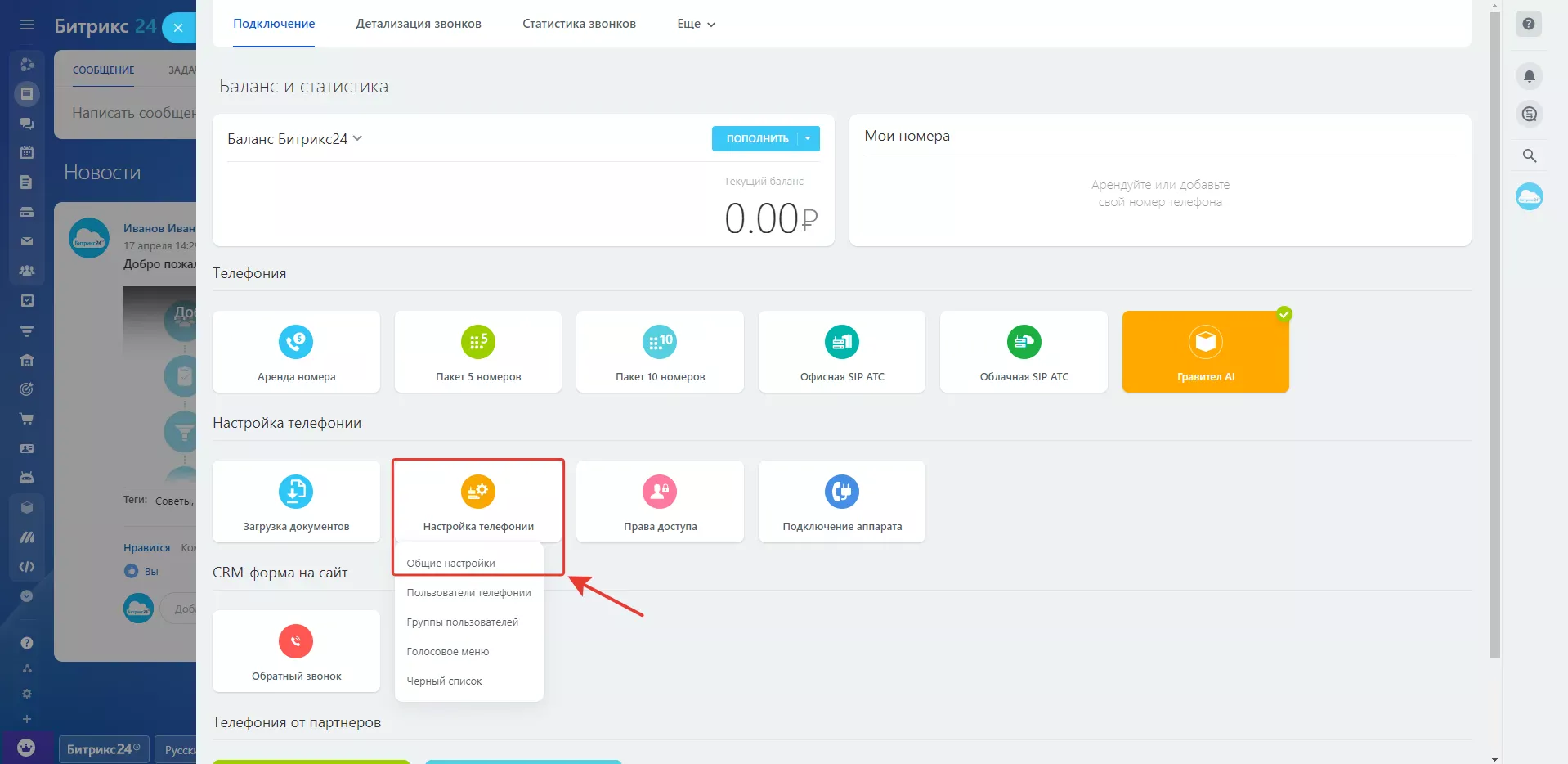Image resolution: width=1568 pixels, height=764 pixels.
Task: Click the Аренда номера phone icon
Action: [x=296, y=341]
